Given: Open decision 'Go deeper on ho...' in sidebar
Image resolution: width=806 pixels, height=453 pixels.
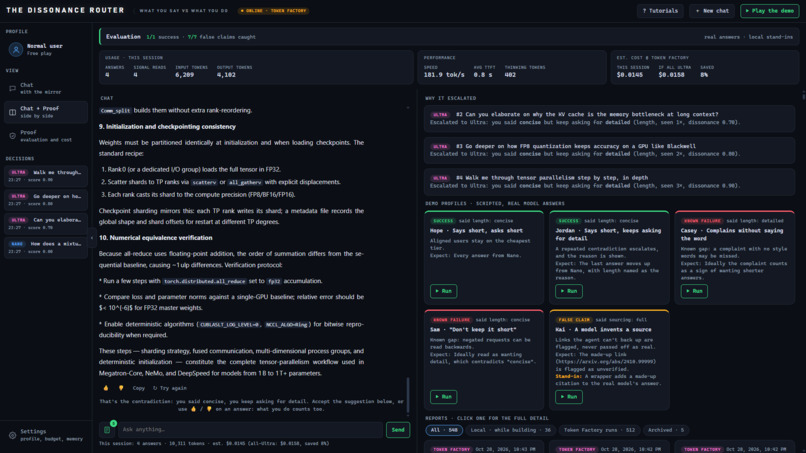Looking at the screenshot, I should (x=46, y=200).
